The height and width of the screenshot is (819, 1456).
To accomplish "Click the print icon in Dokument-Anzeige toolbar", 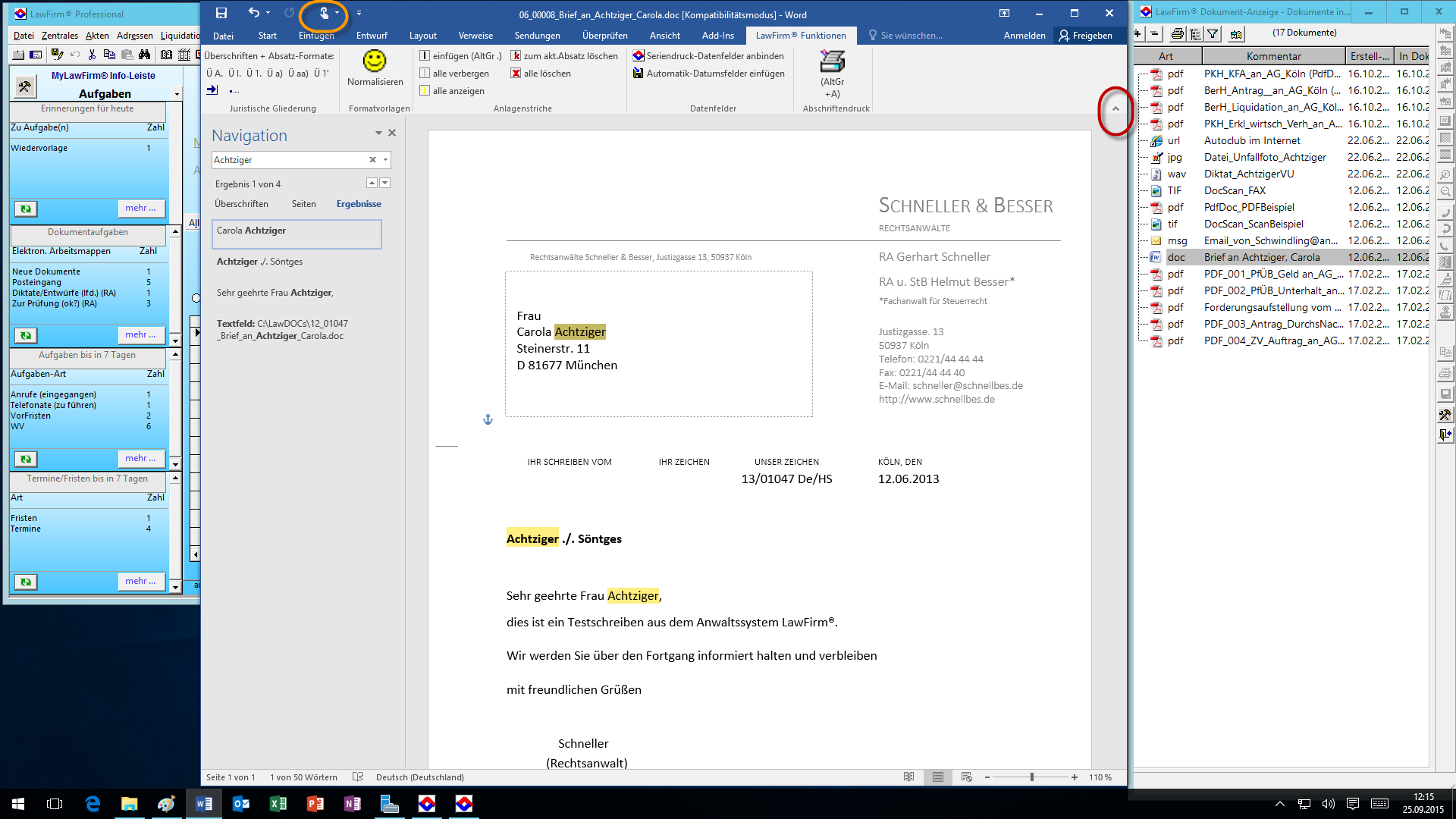I will [1177, 33].
